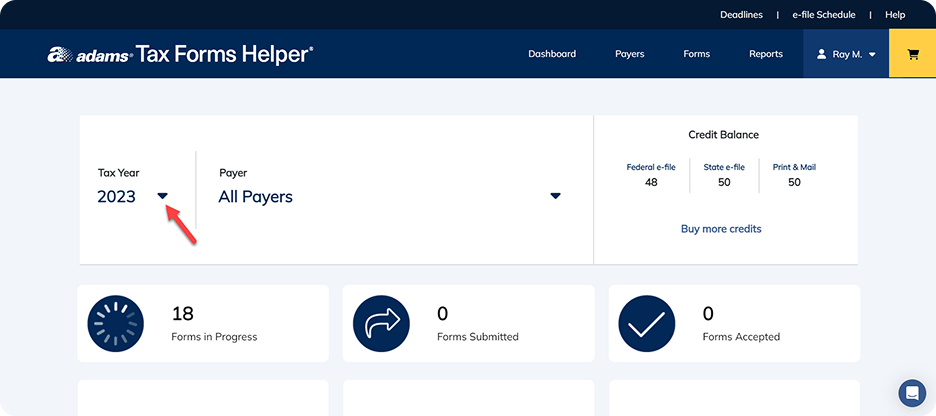Click the Forms Submitted arrow icon
Viewport: 936px width, 416px height.
coord(381,323)
